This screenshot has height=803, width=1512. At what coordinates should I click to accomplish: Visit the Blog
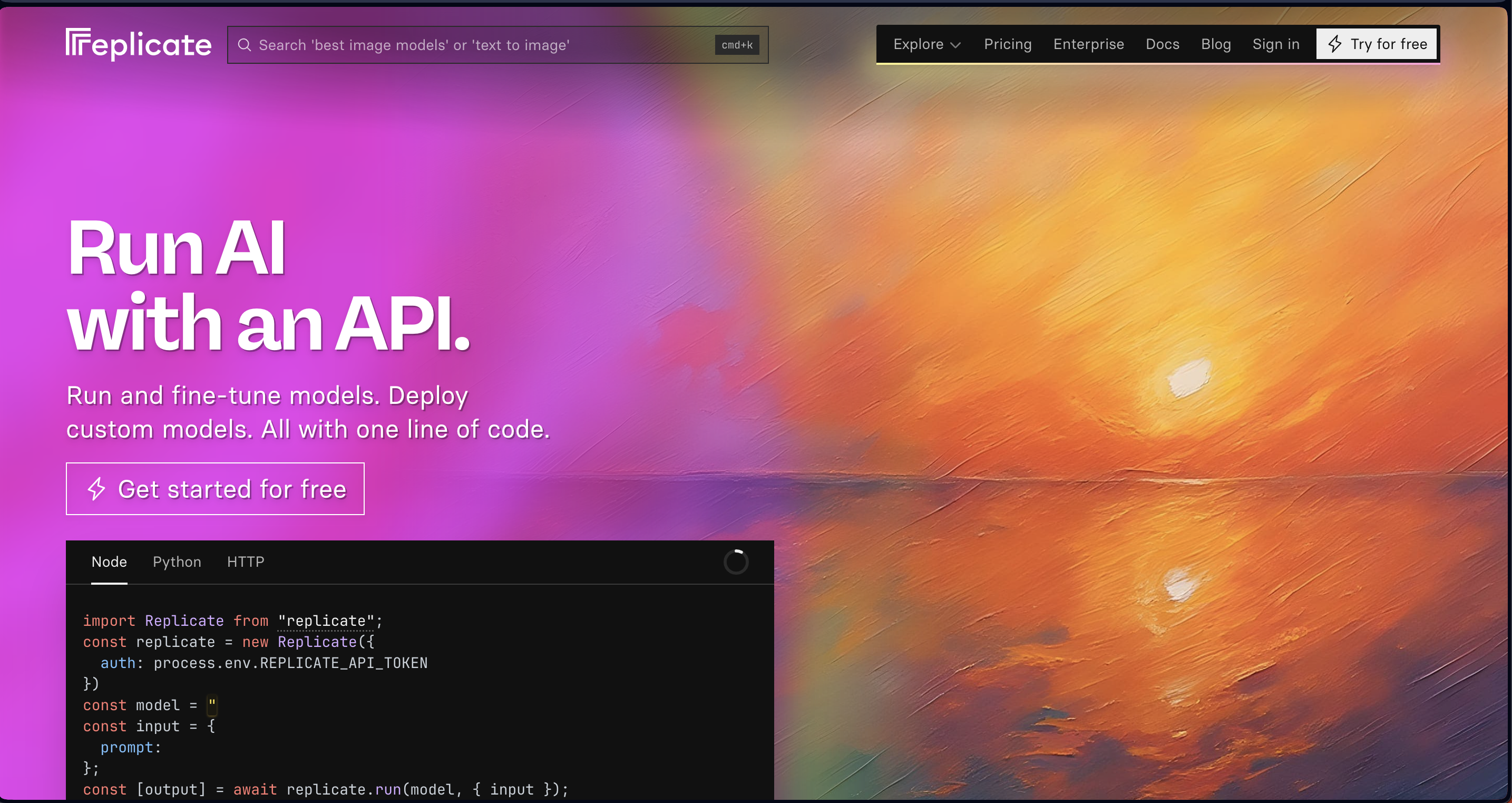[x=1216, y=44]
